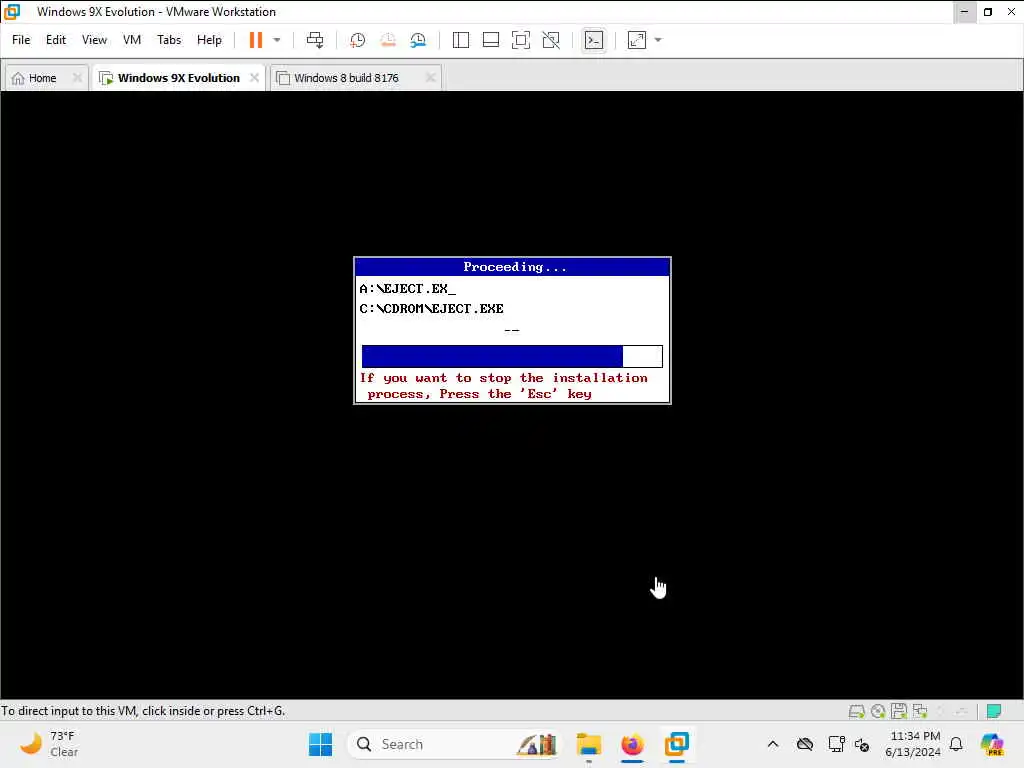Open the weather widget showing 73°F

[49, 744]
